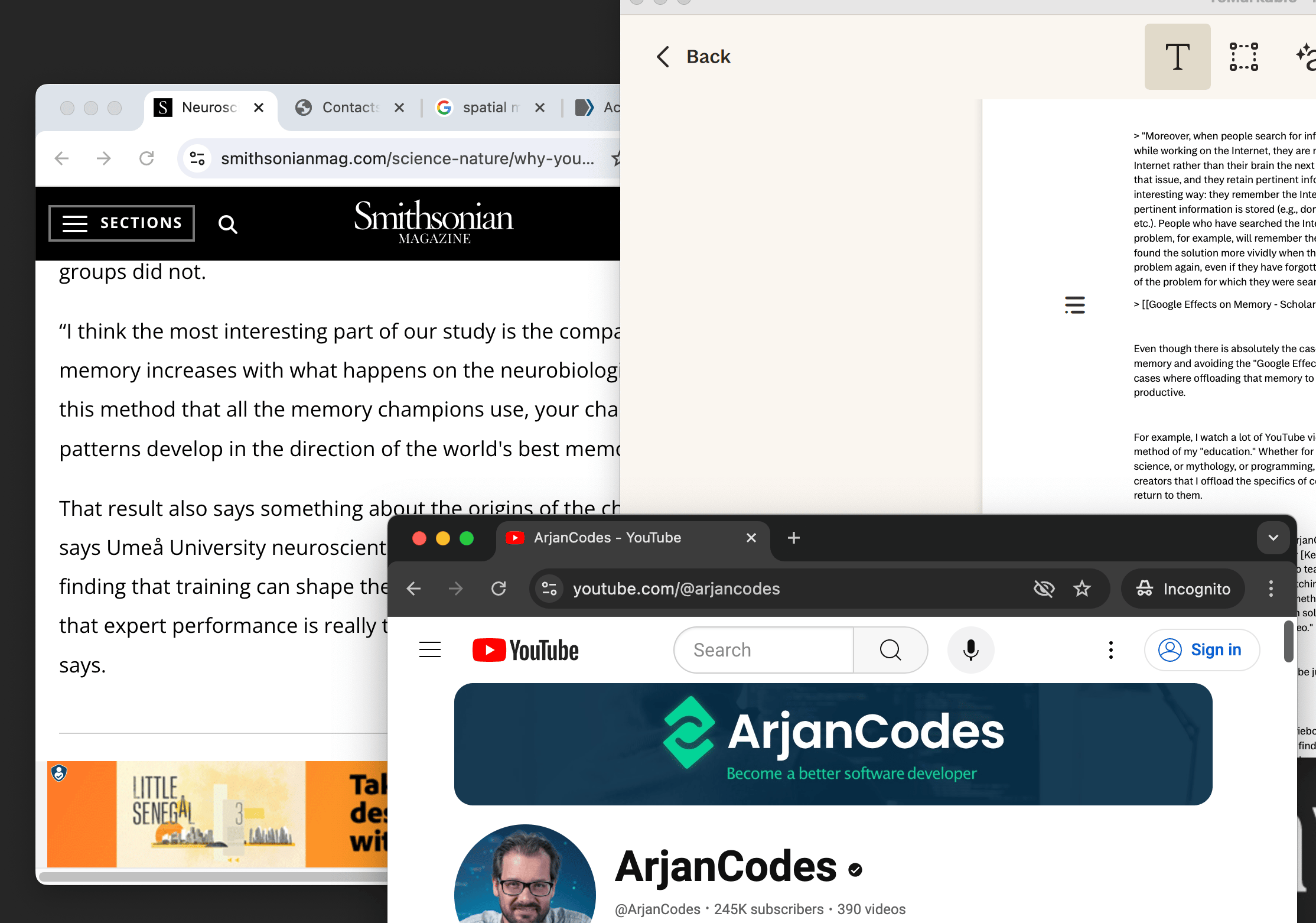The height and width of the screenshot is (923, 1316).
Task: Select the dashed selection rectangle tool
Action: click(x=1243, y=57)
